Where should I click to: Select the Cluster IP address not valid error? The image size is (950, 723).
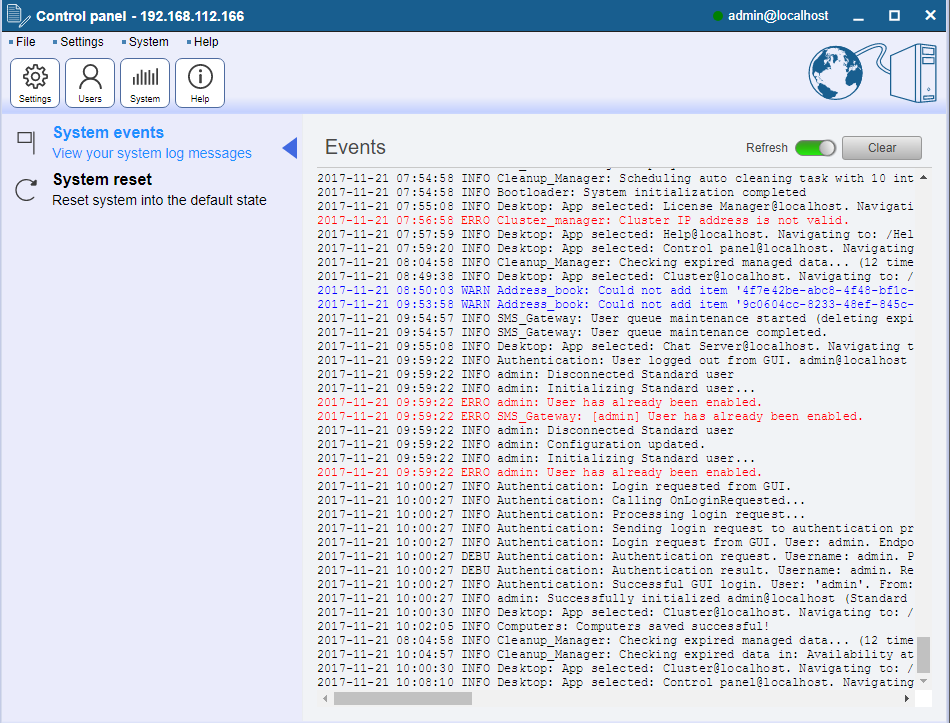(583, 220)
